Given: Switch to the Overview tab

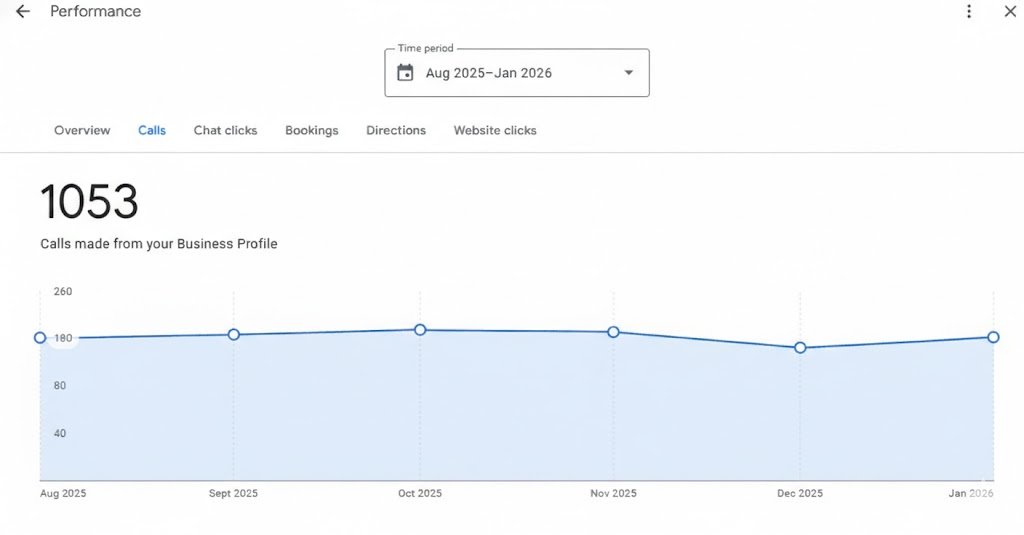Looking at the screenshot, I should coord(82,131).
